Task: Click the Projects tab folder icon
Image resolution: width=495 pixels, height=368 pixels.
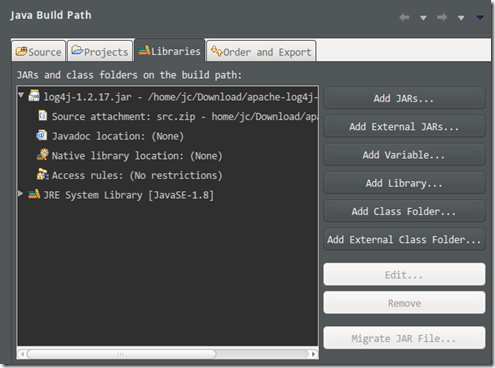Action: click(77, 50)
